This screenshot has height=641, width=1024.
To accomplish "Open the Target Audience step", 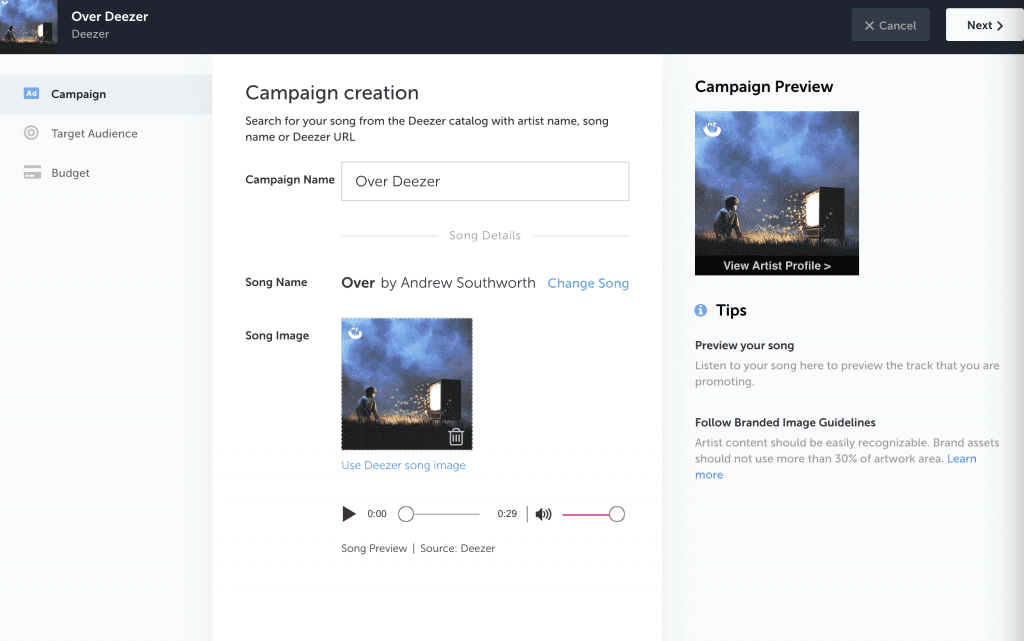I will coord(106,133).
